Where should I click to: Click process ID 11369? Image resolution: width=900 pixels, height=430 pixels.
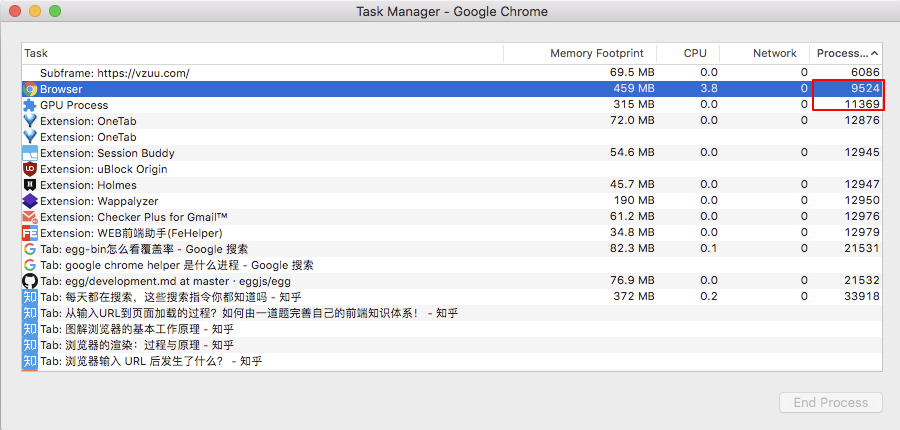pos(863,105)
